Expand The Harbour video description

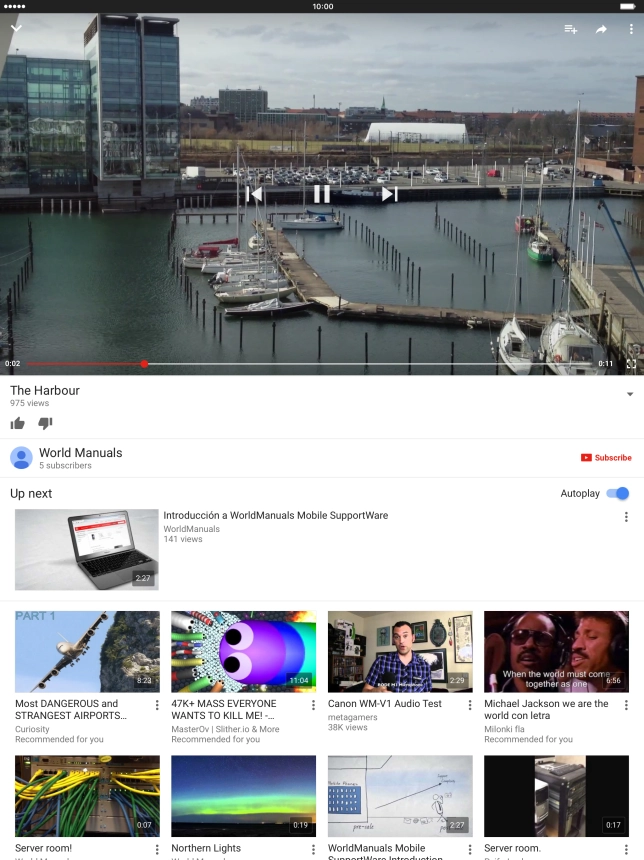(630, 394)
